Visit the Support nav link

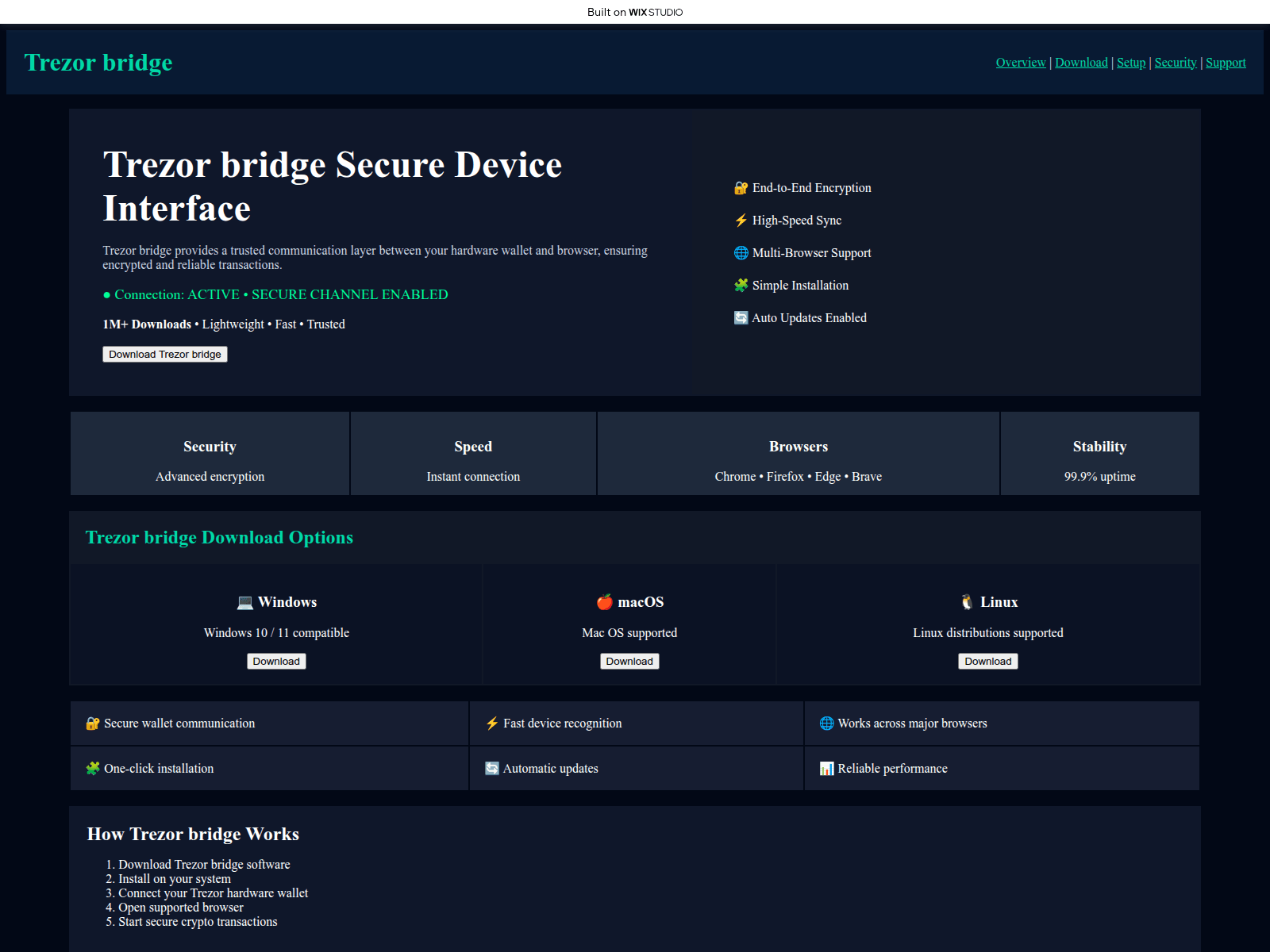1226,63
